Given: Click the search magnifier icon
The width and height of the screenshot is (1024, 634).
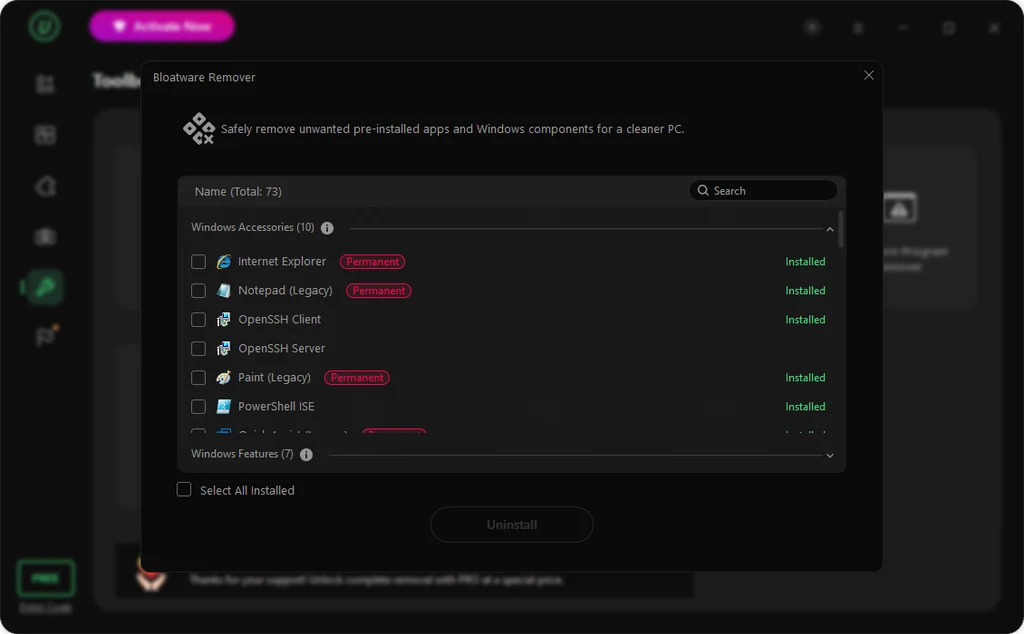Looking at the screenshot, I should pos(703,190).
